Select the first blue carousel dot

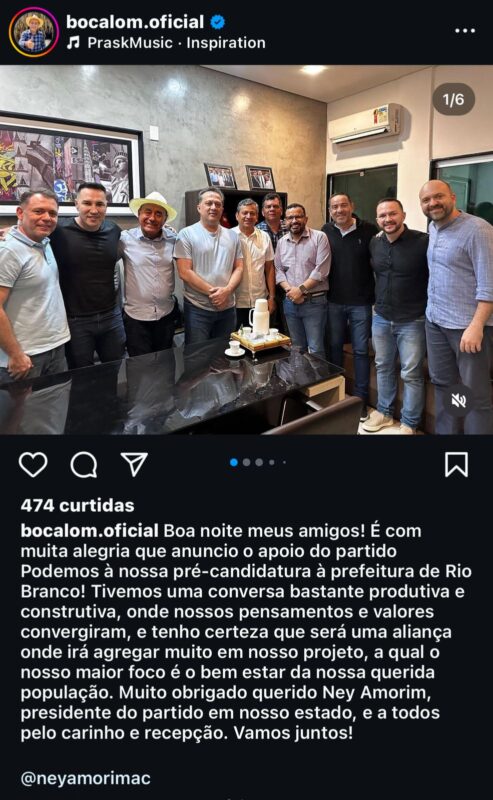(x=234, y=462)
